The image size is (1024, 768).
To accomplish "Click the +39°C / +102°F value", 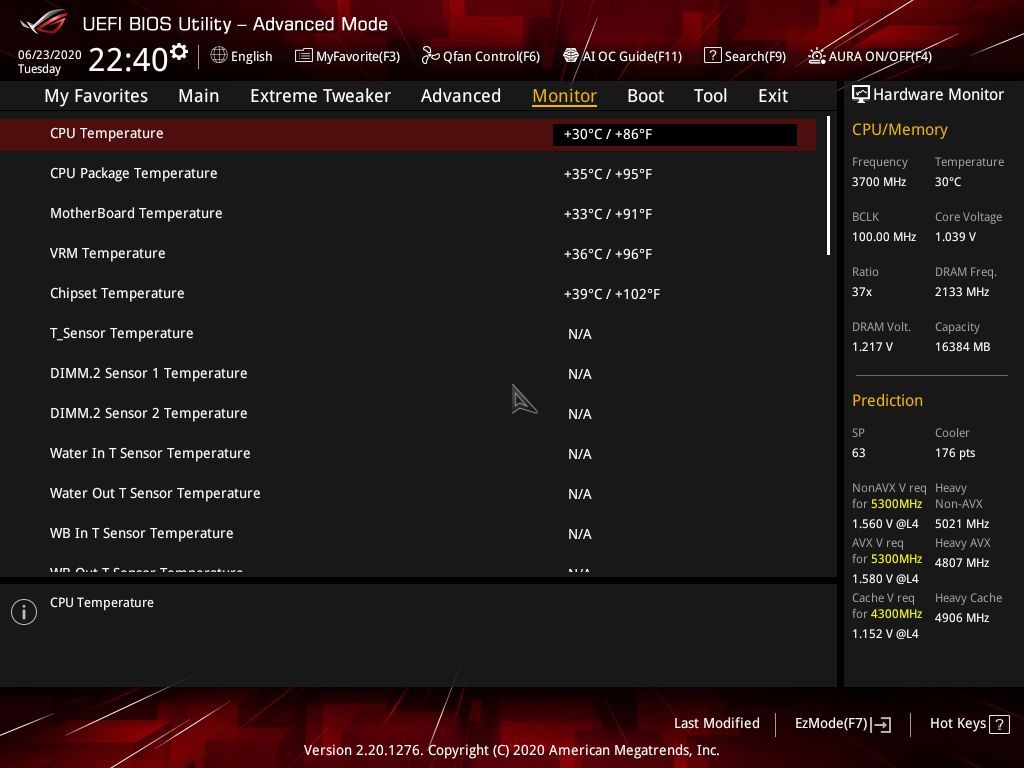I will coord(612,295).
